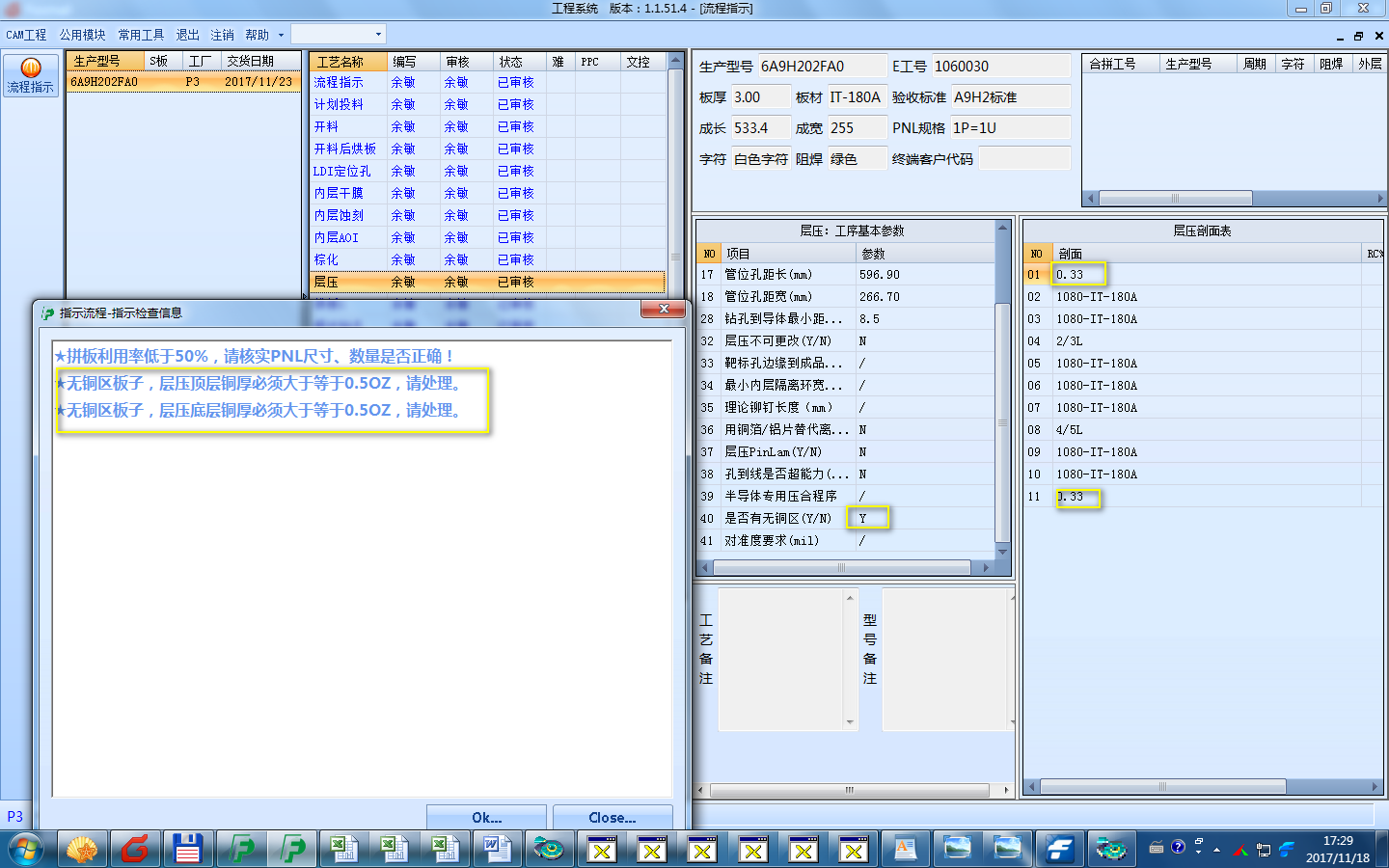
Task: Click the Close... button in the dialog
Action: point(613,818)
